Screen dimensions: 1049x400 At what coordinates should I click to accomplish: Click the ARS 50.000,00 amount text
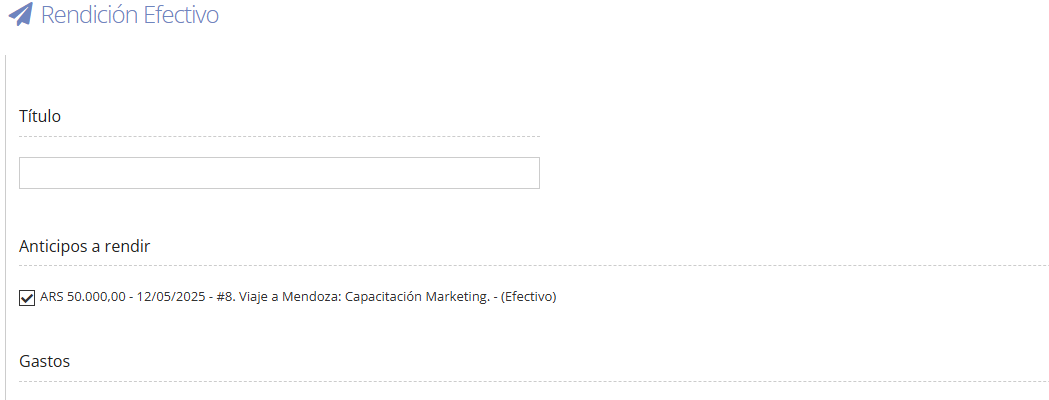(83, 297)
